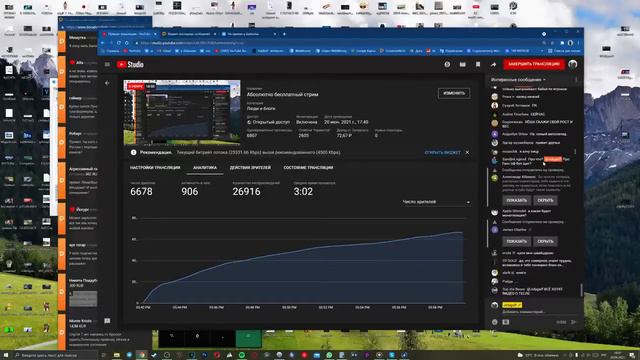640x360 pixels.
Task: Dismiss the bitrate recommendation with X
Action: pyautogui.click(x=467, y=152)
